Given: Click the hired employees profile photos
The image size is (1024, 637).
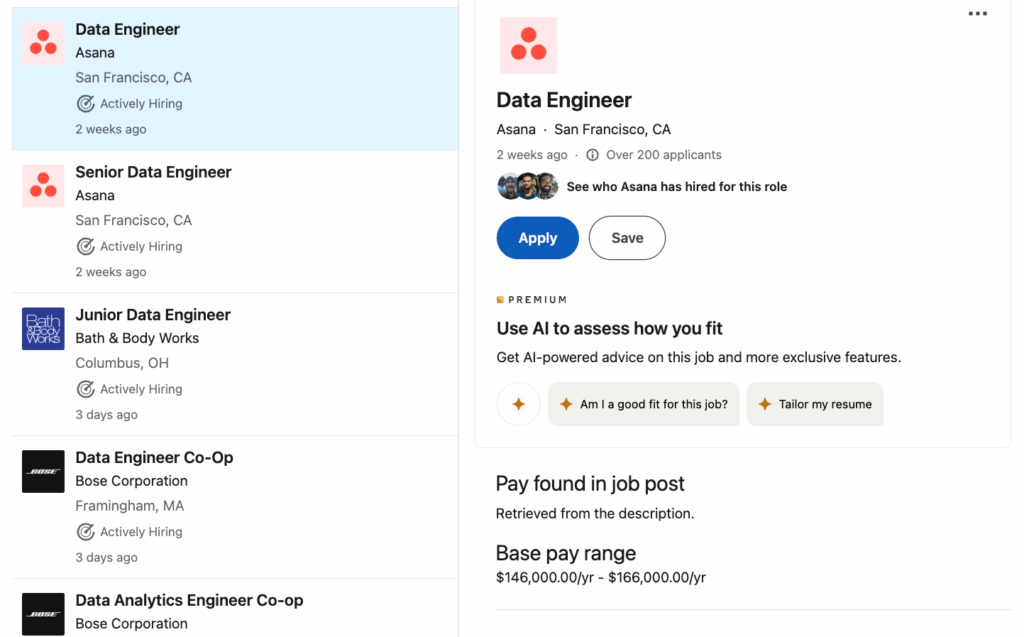Looking at the screenshot, I should pyautogui.click(x=528, y=186).
